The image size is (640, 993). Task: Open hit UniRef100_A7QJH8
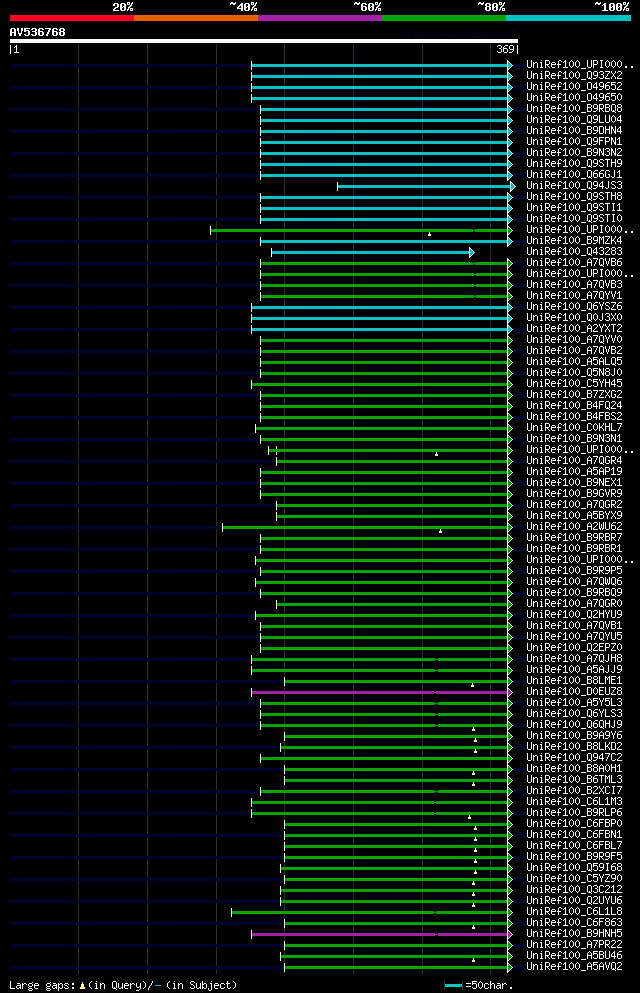pyautogui.click(x=574, y=659)
